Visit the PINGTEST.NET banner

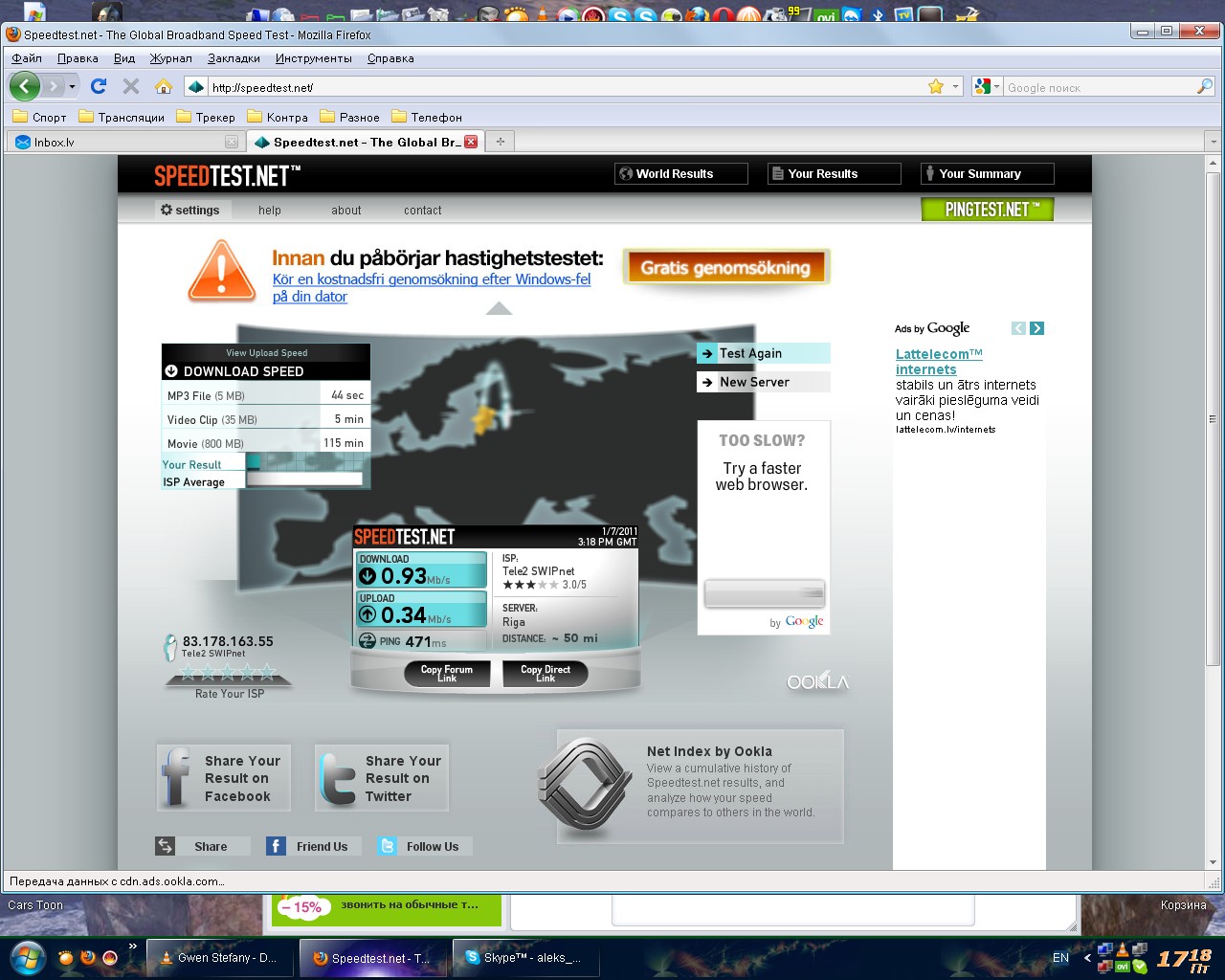tap(988, 210)
